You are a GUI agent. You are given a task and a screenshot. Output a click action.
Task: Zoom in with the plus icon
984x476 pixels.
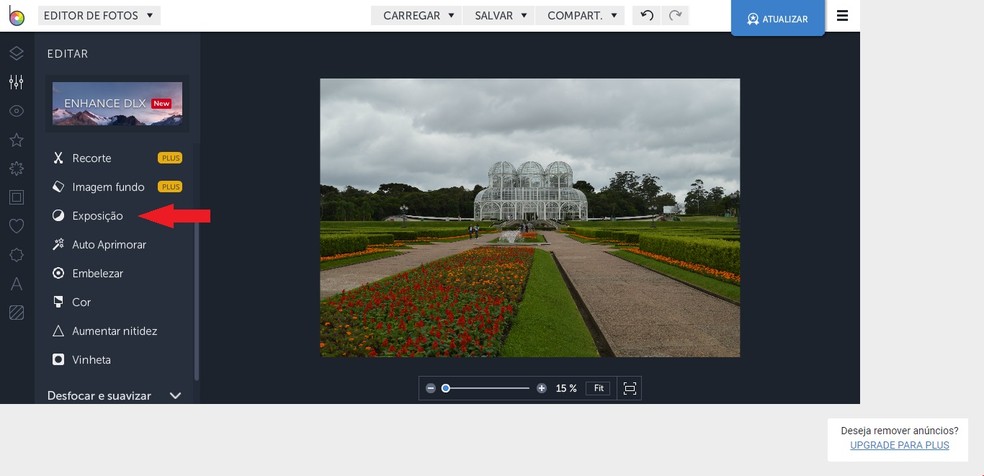542,388
